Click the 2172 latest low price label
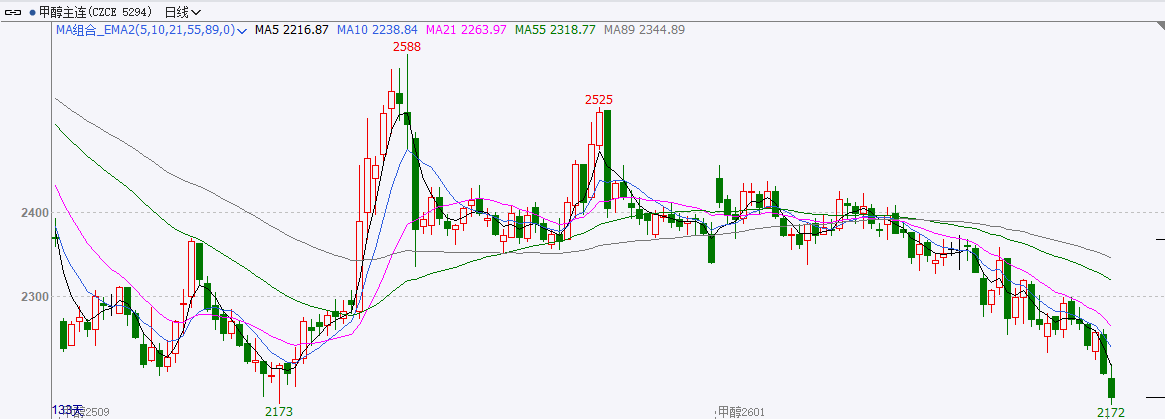The image size is (1165, 419). [x=1111, y=412]
